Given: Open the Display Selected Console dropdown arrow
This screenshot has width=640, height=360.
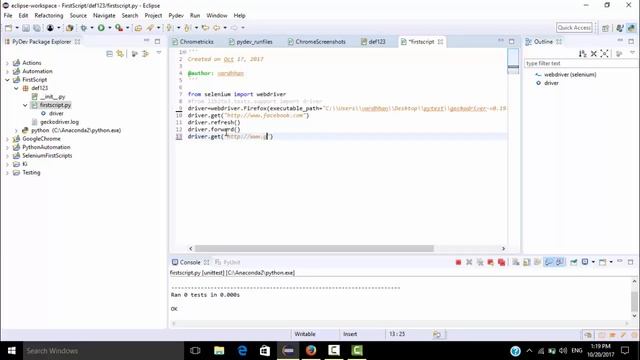Looking at the screenshot, I should tap(593, 262).
